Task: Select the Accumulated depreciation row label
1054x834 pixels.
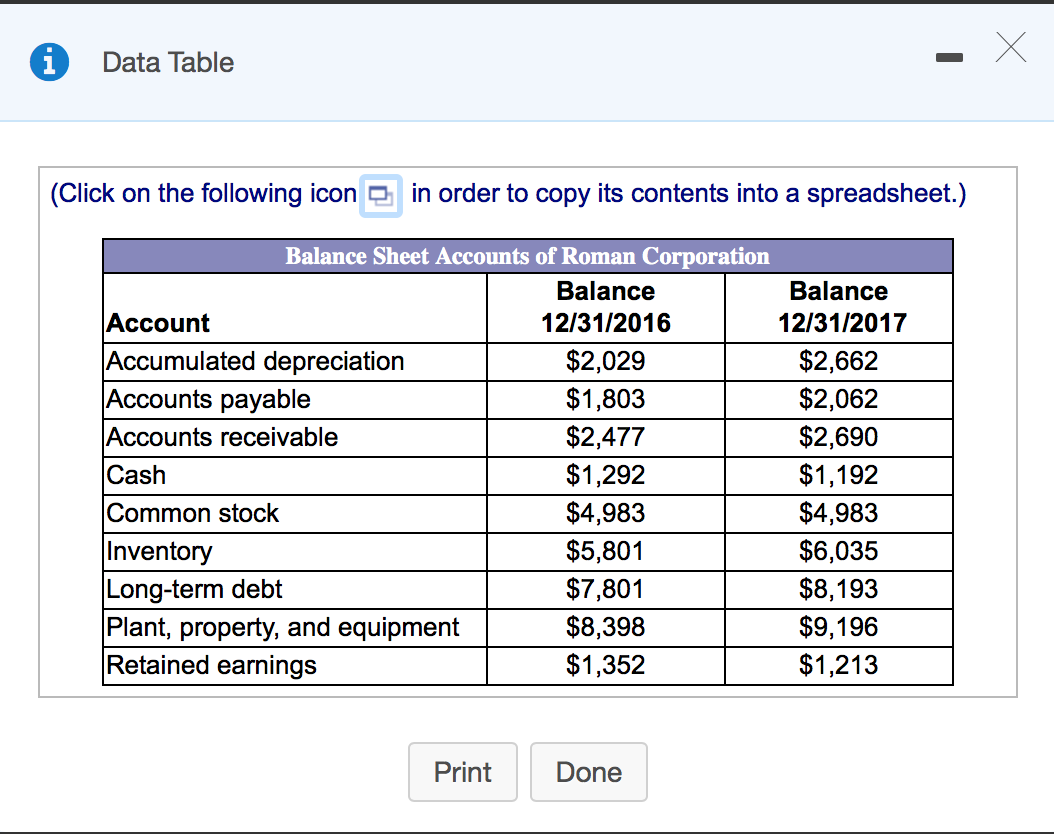Action: (x=255, y=362)
